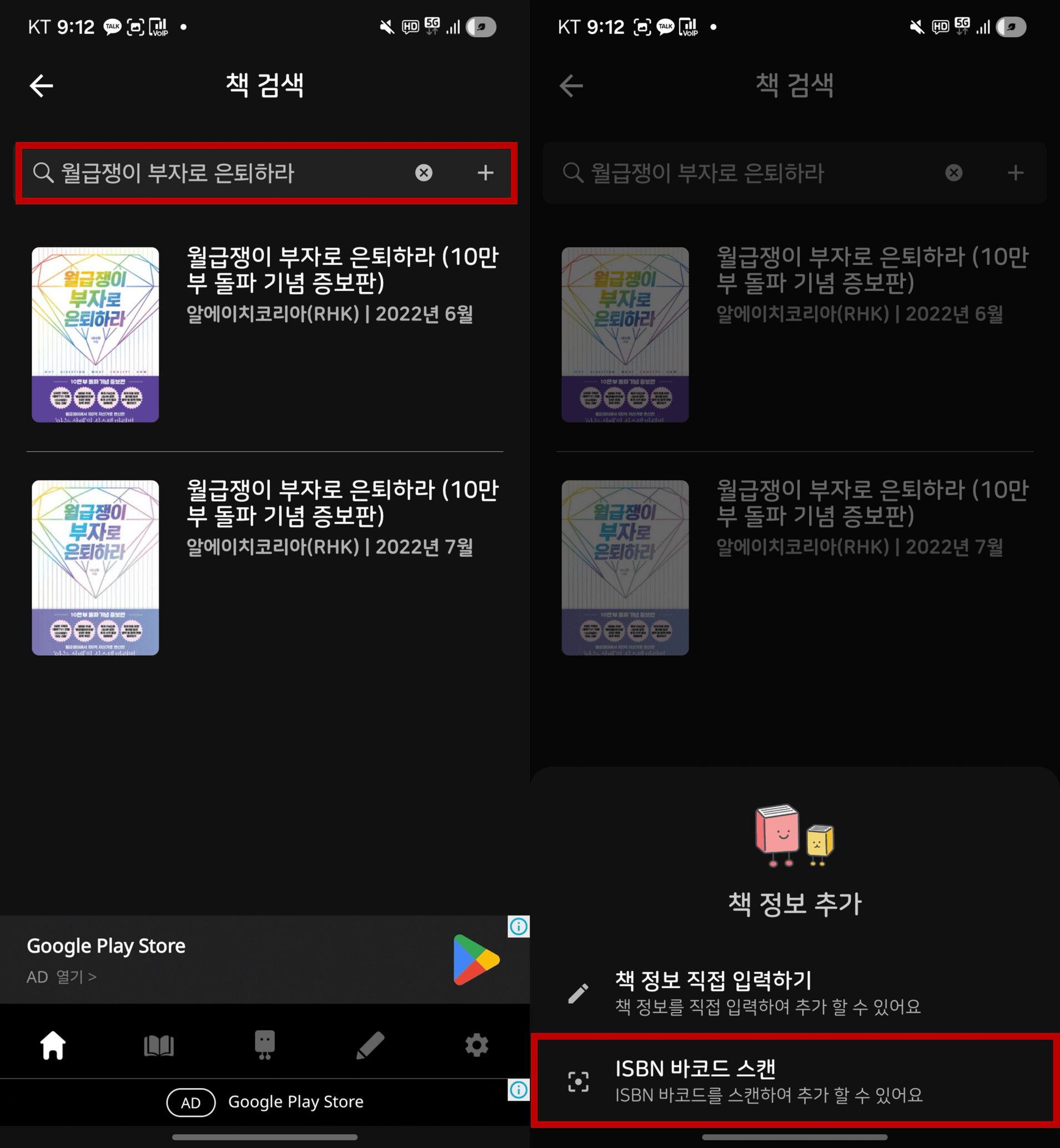Tap the dimmed magnifier icon on the right screen

[573, 173]
